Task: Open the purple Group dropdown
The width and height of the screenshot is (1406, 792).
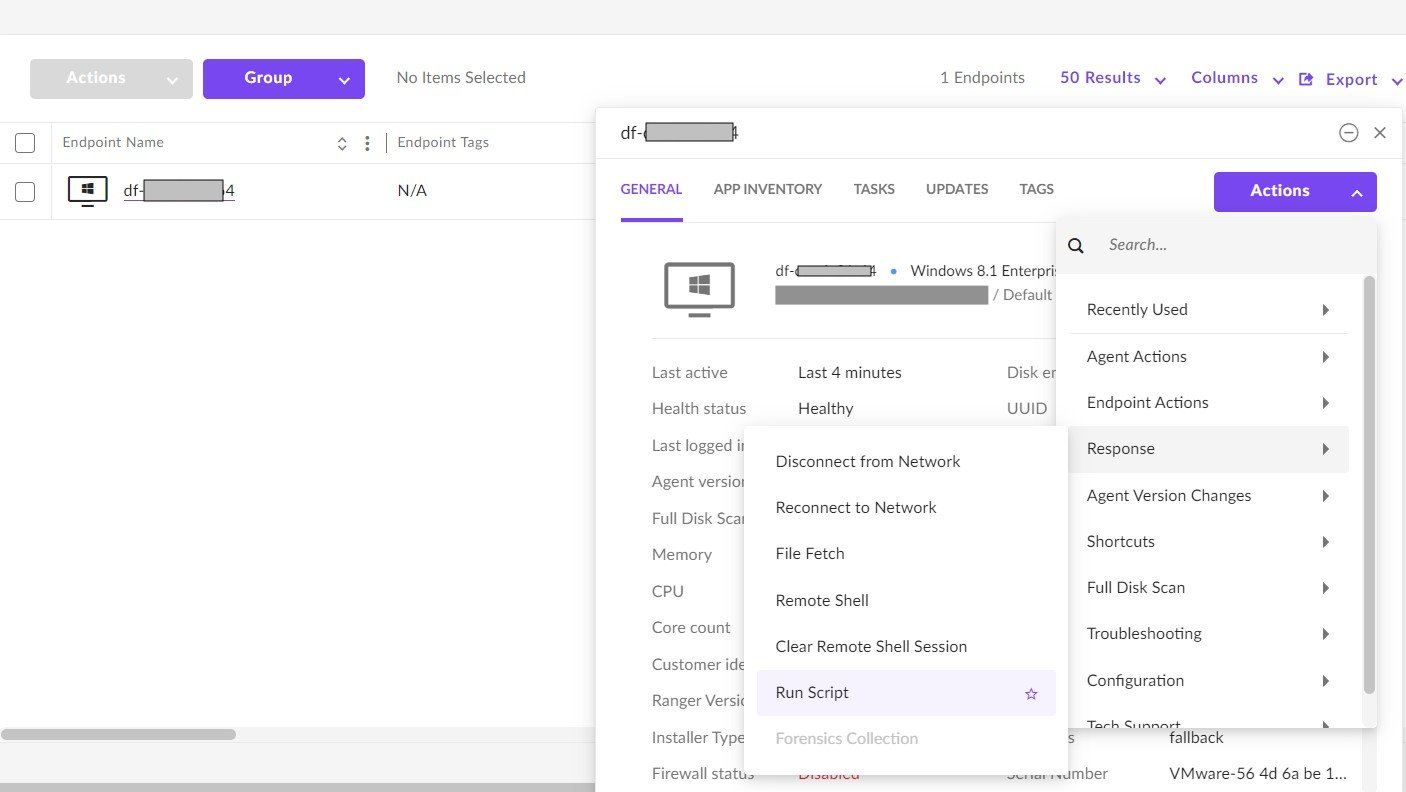Action: 283,79
